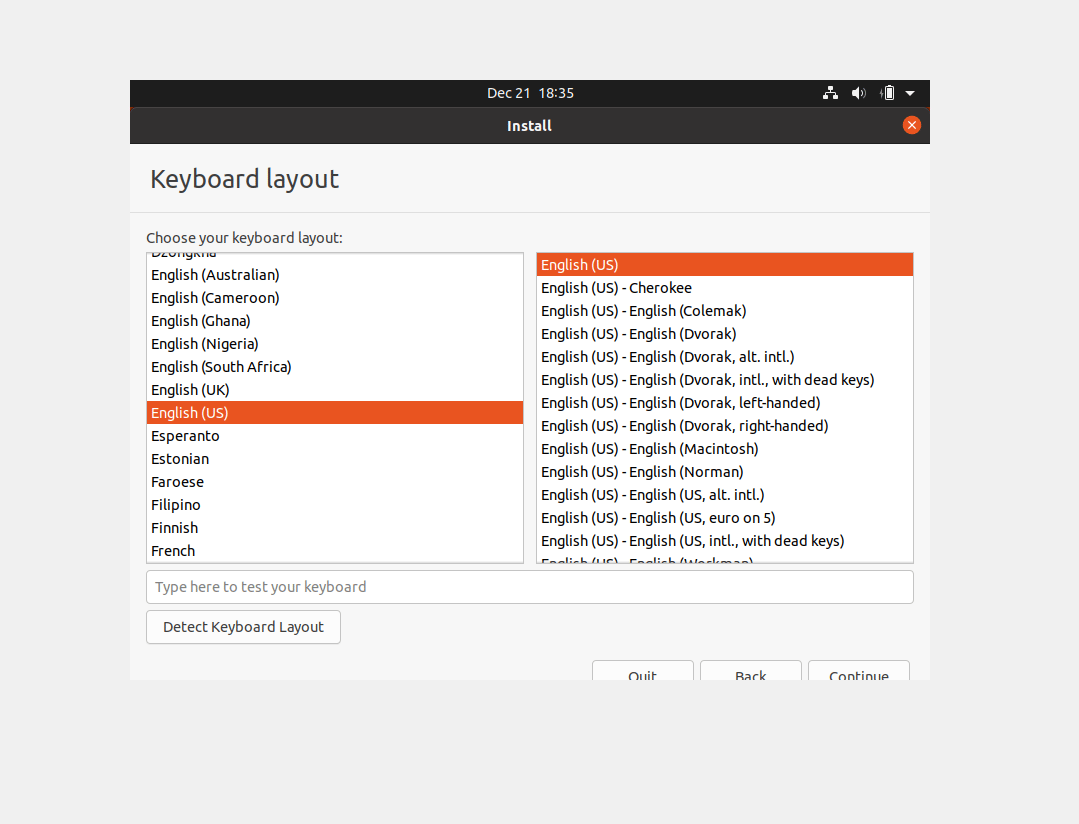Image resolution: width=1079 pixels, height=824 pixels.
Task: Choose English (Dvorak) variant
Action: (x=725, y=334)
